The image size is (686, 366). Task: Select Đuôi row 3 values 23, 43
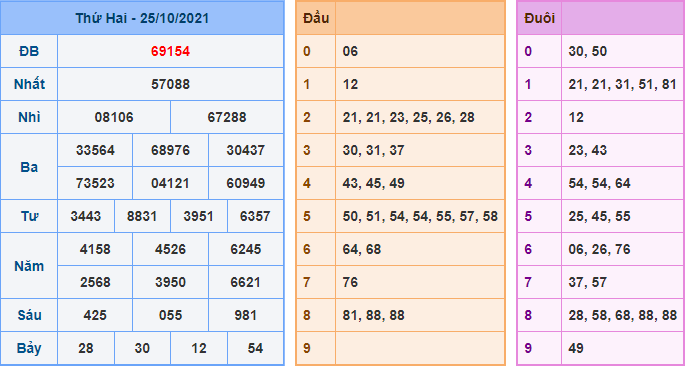click(x=588, y=150)
